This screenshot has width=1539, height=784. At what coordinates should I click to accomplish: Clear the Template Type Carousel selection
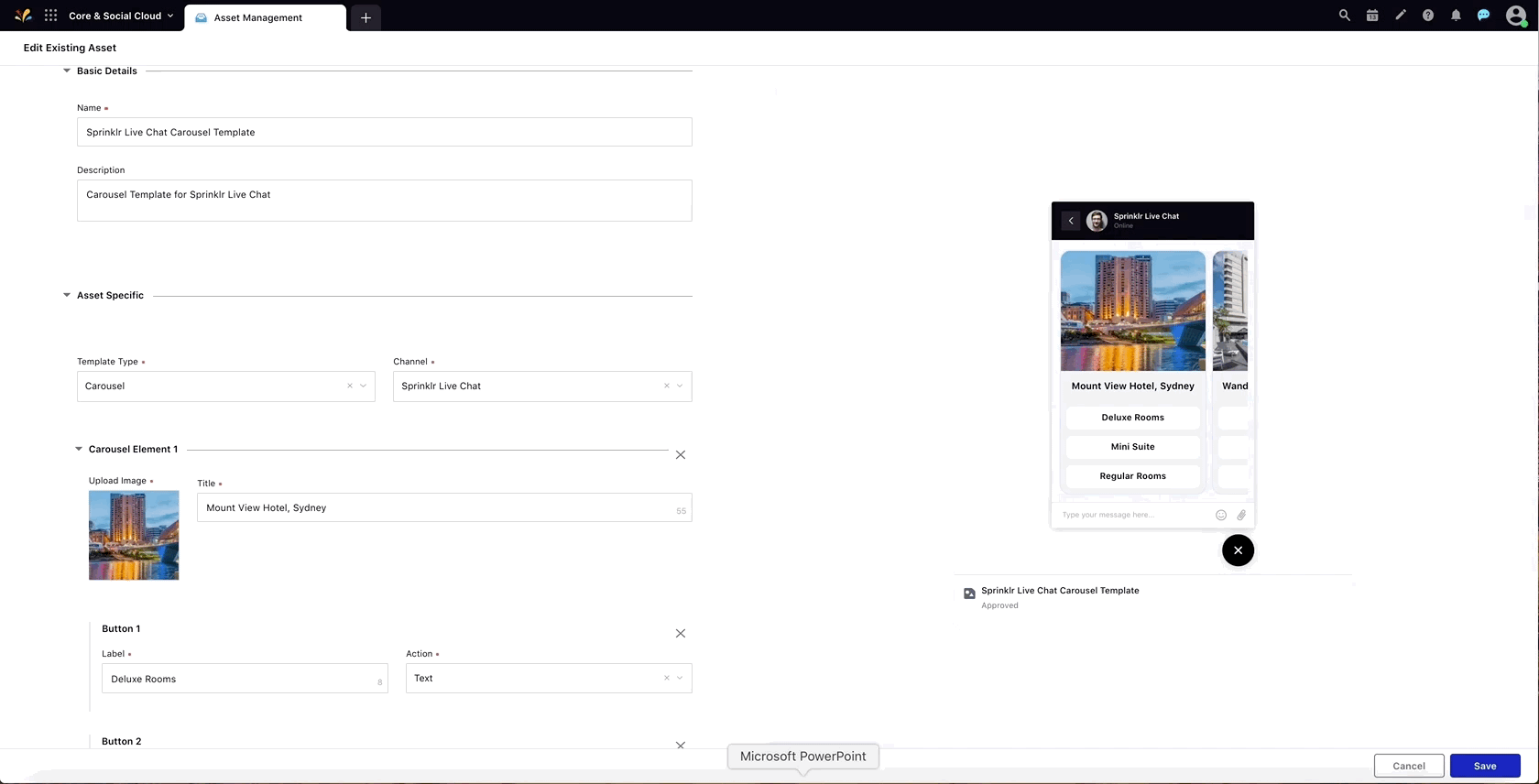pyautogui.click(x=350, y=386)
